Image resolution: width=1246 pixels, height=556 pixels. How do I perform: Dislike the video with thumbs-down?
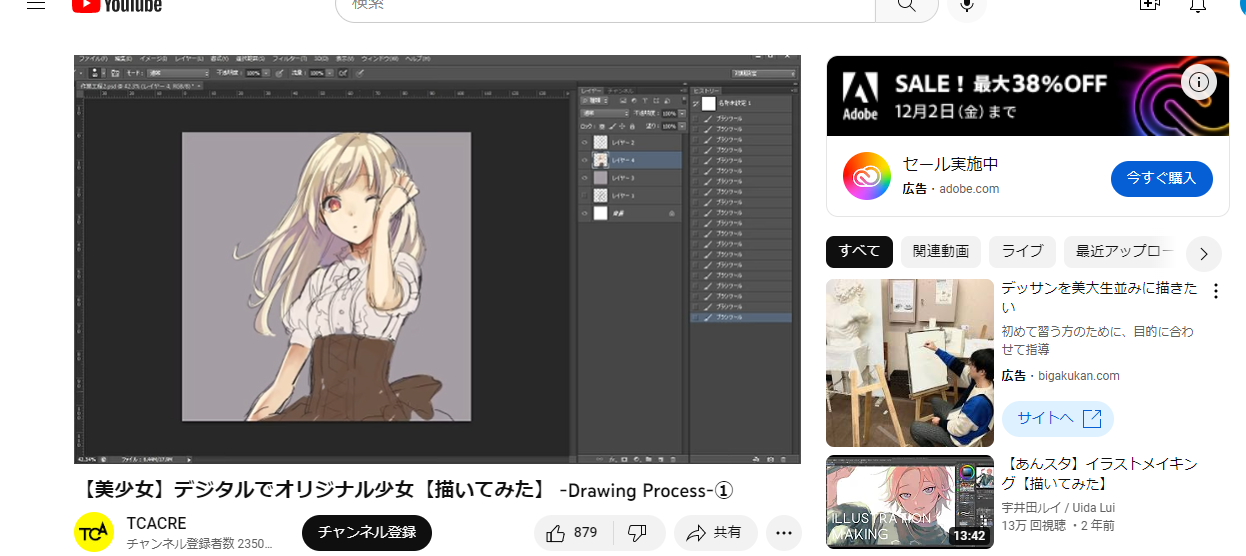point(637,533)
